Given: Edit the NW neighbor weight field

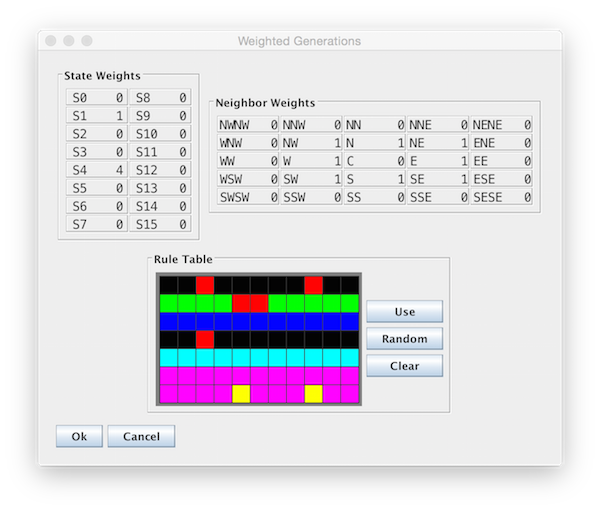Looking at the screenshot, I should click(311, 142).
